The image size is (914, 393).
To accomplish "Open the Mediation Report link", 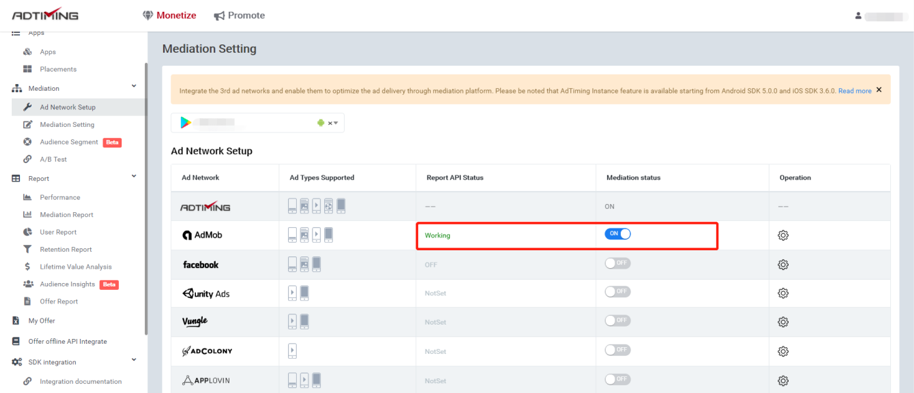I will pos(66,215).
